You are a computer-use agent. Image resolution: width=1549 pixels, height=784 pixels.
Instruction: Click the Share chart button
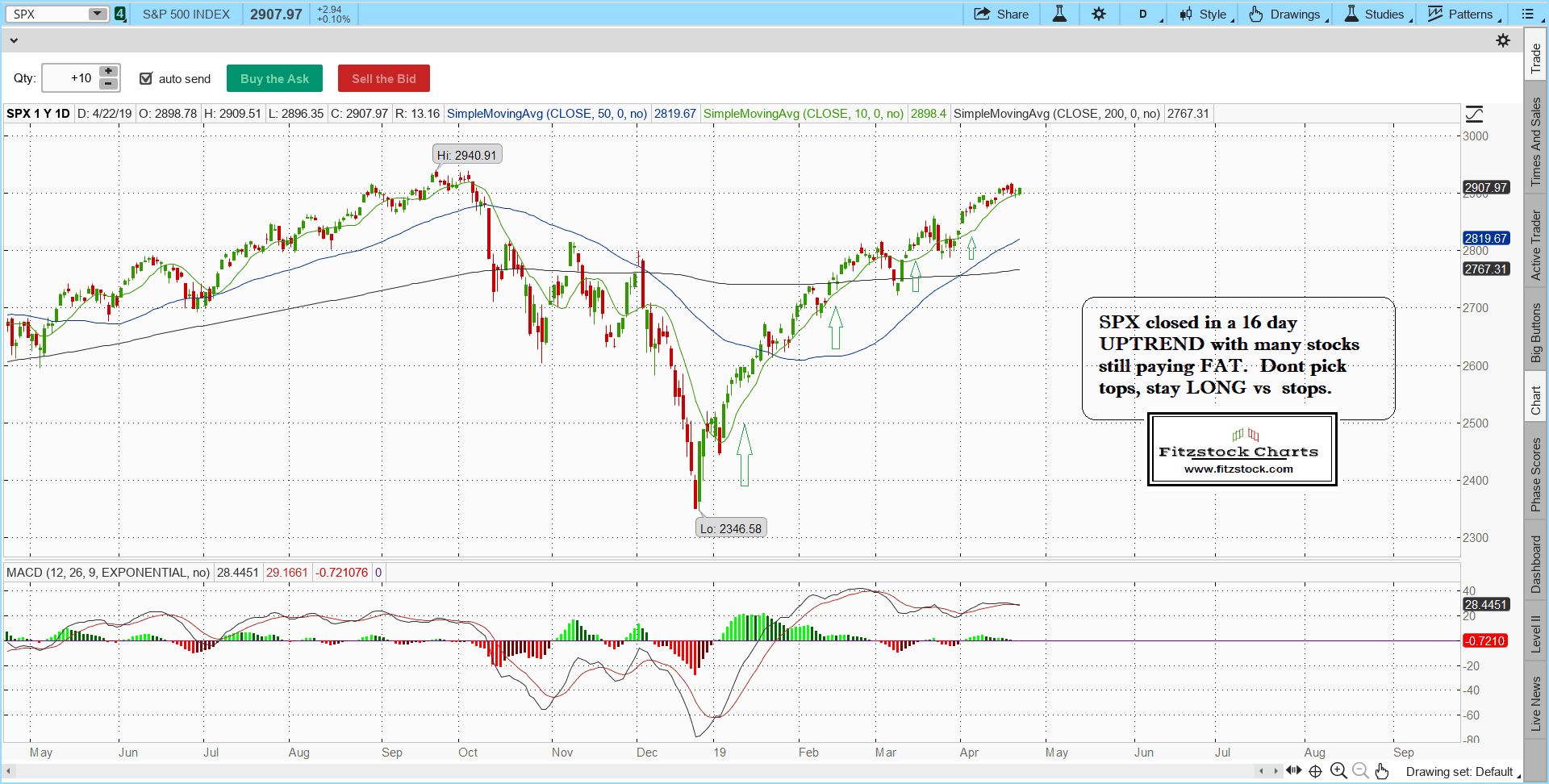pyautogui.click(x=1001, y=15)
